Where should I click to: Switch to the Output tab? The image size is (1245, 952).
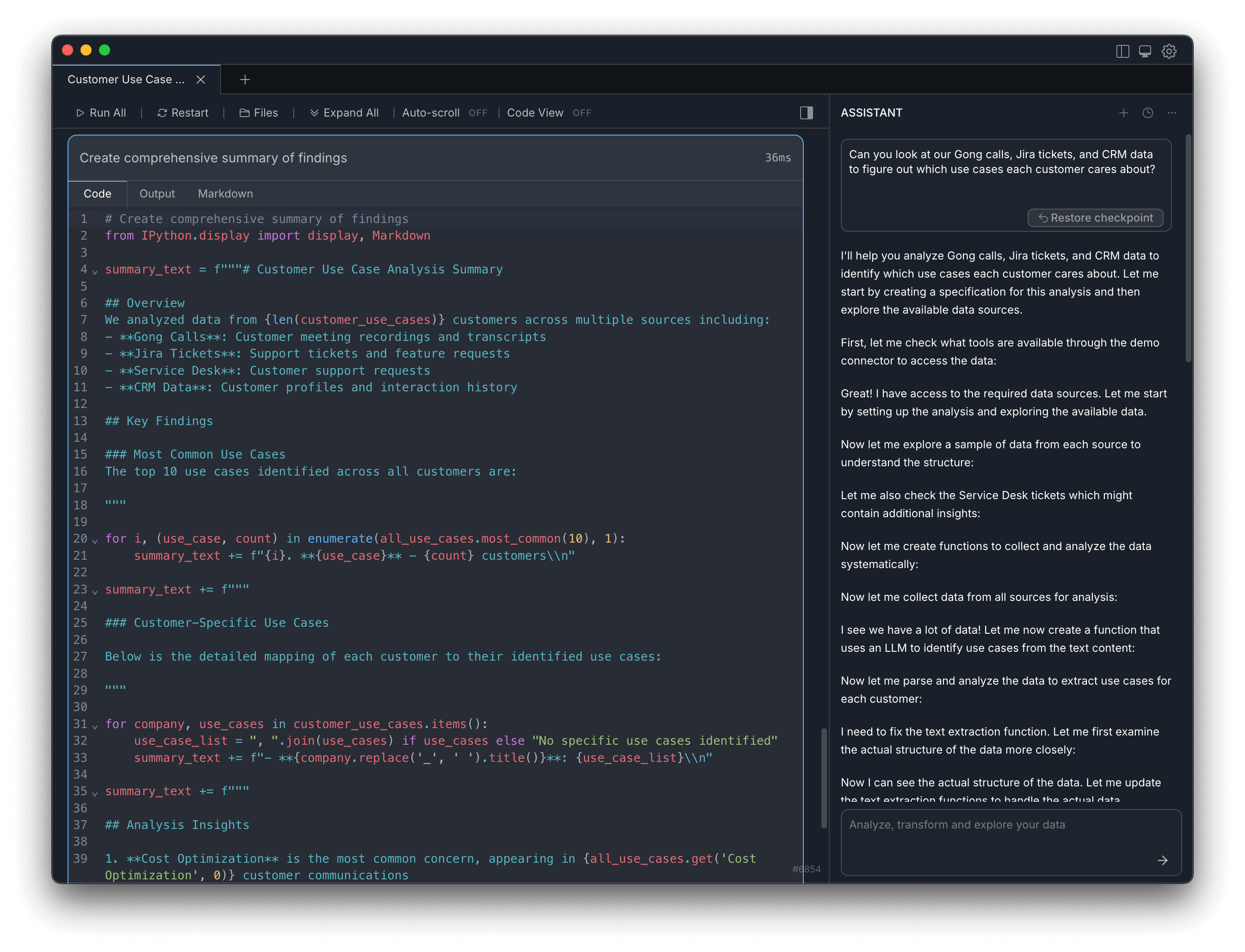point(157,194)
